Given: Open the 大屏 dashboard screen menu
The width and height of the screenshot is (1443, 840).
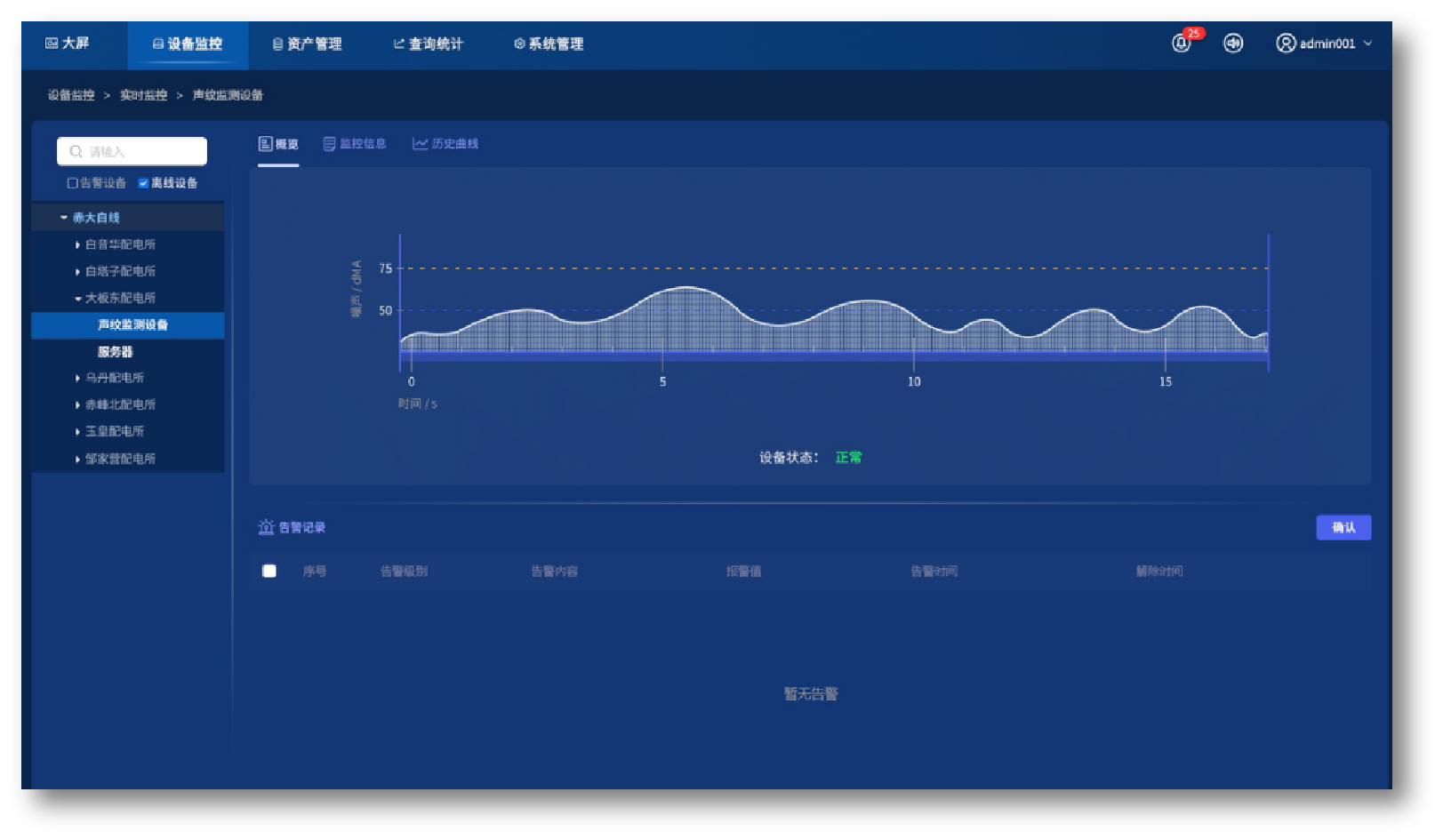Looking at the screenshot, I should [68, 44].
